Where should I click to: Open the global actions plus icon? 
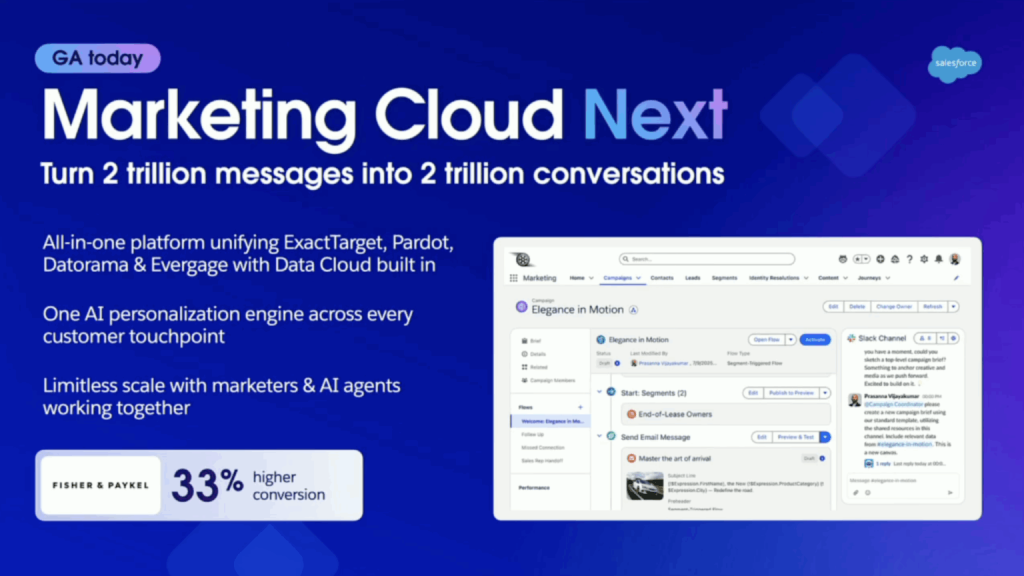tap(880, 259)
